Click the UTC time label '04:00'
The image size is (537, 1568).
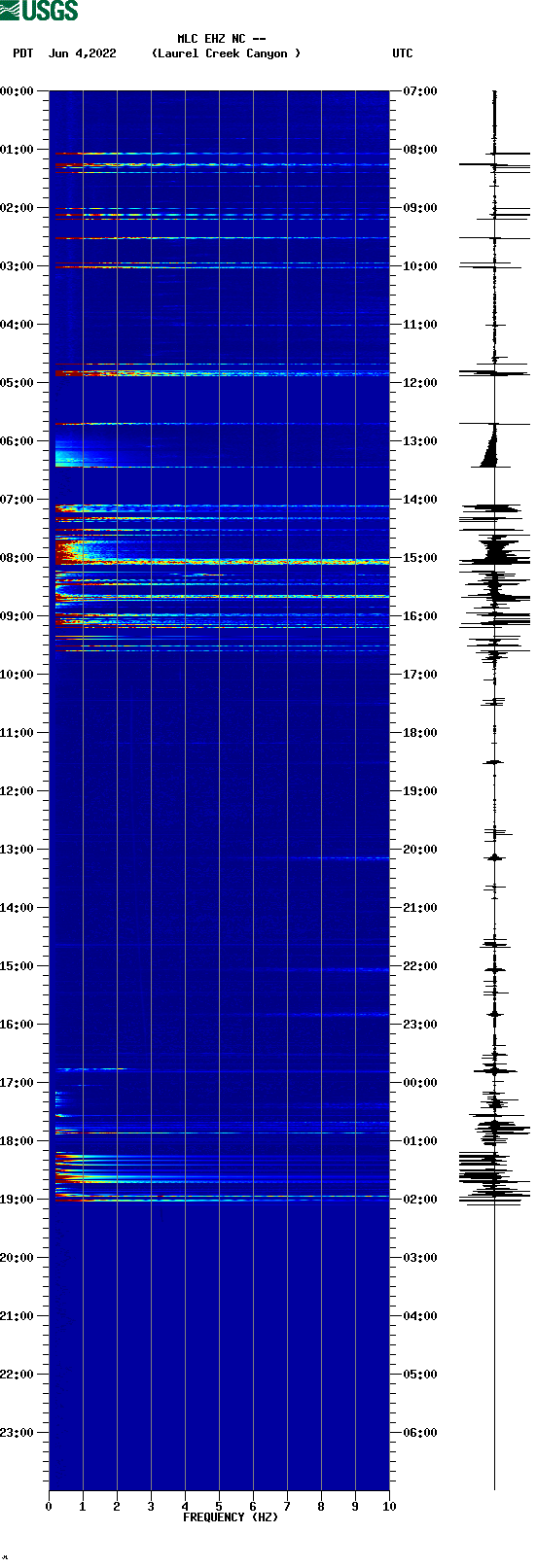coord(420,1316)
